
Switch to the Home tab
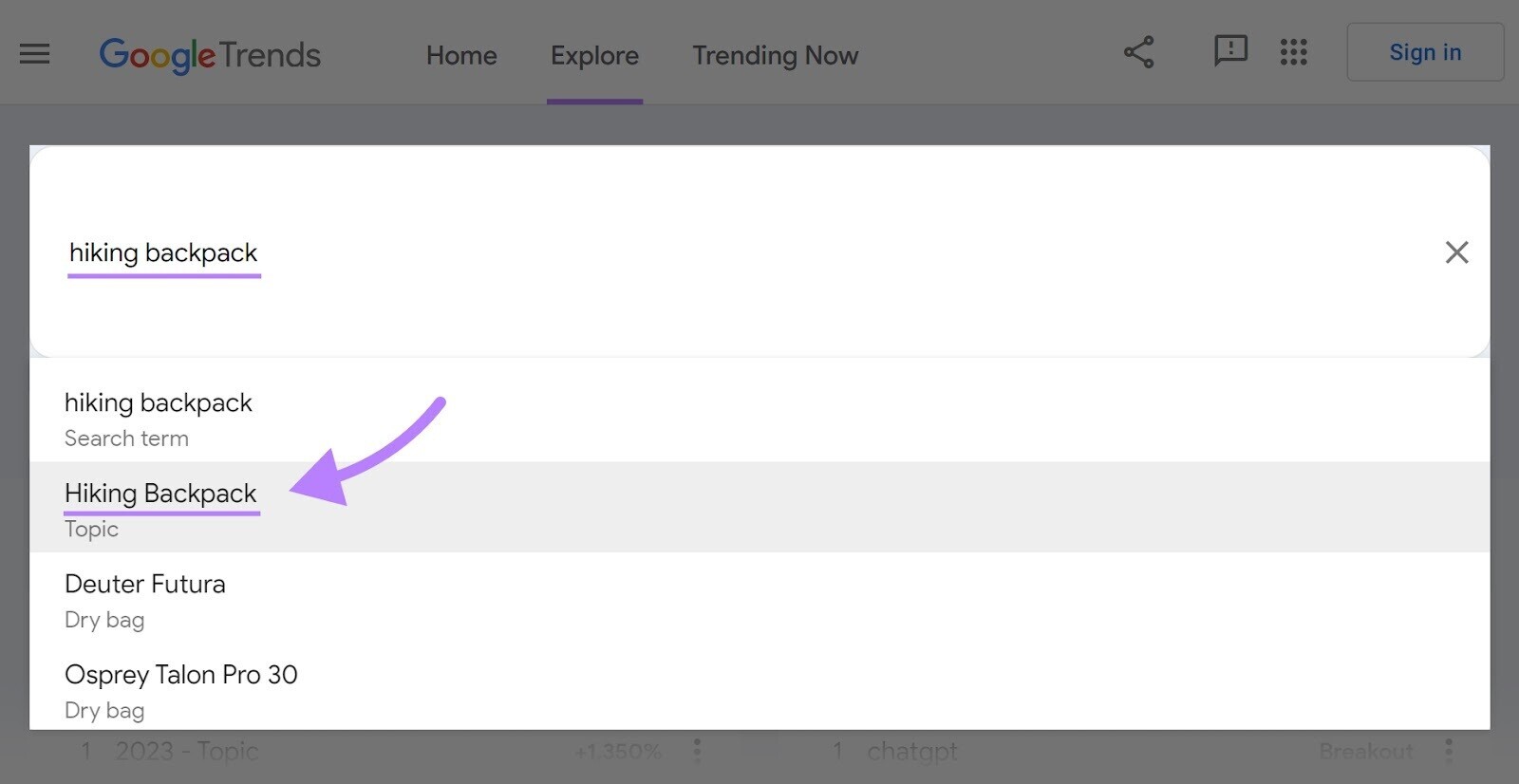(x=460, y=55)
